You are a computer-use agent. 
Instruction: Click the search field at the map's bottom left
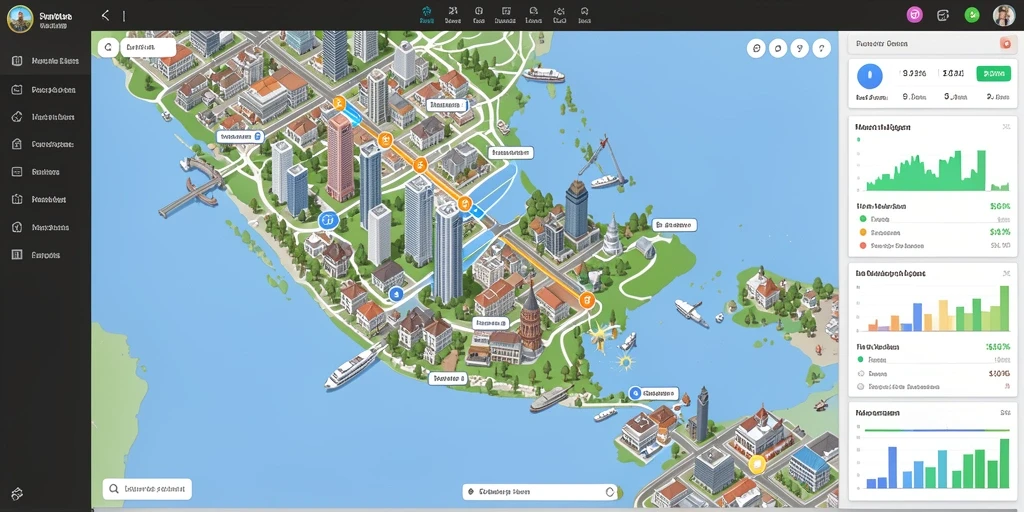[x=147, y=488]
